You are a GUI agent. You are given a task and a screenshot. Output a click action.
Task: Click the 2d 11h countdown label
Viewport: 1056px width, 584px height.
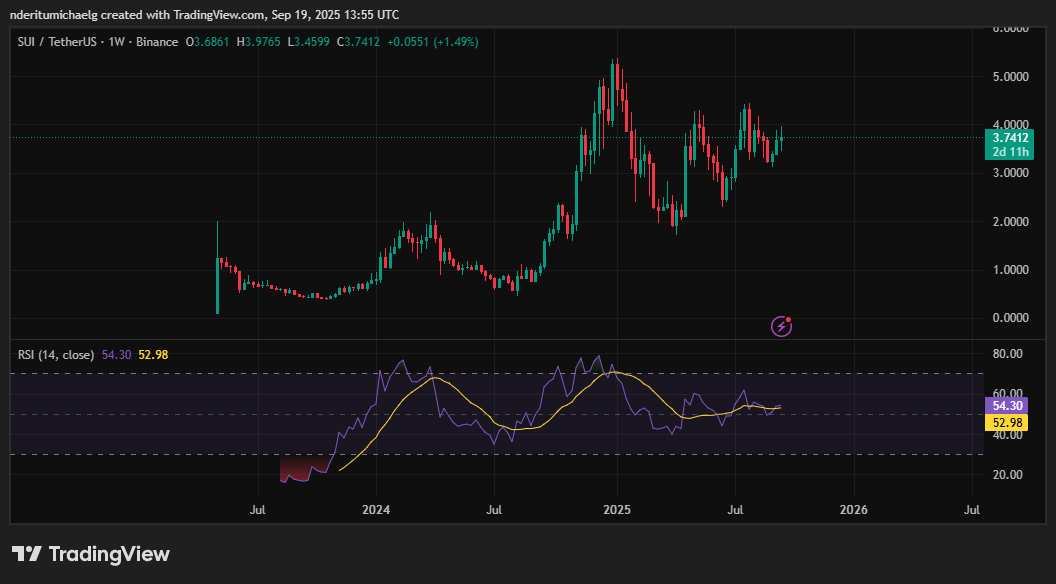click(x=1009, y=152)
